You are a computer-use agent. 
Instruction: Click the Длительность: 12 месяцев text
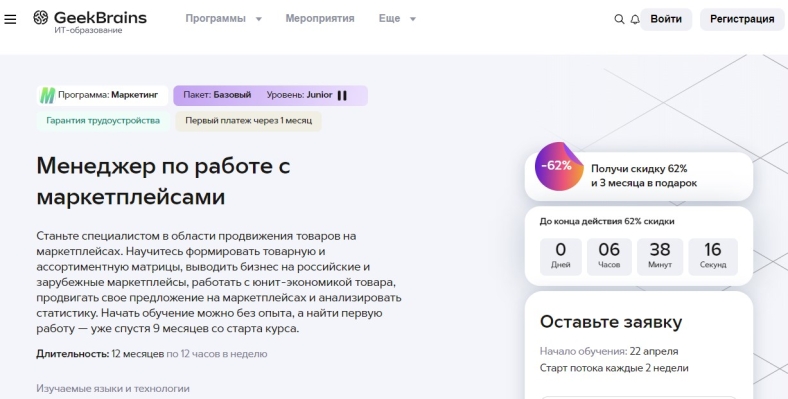(100, 354)
